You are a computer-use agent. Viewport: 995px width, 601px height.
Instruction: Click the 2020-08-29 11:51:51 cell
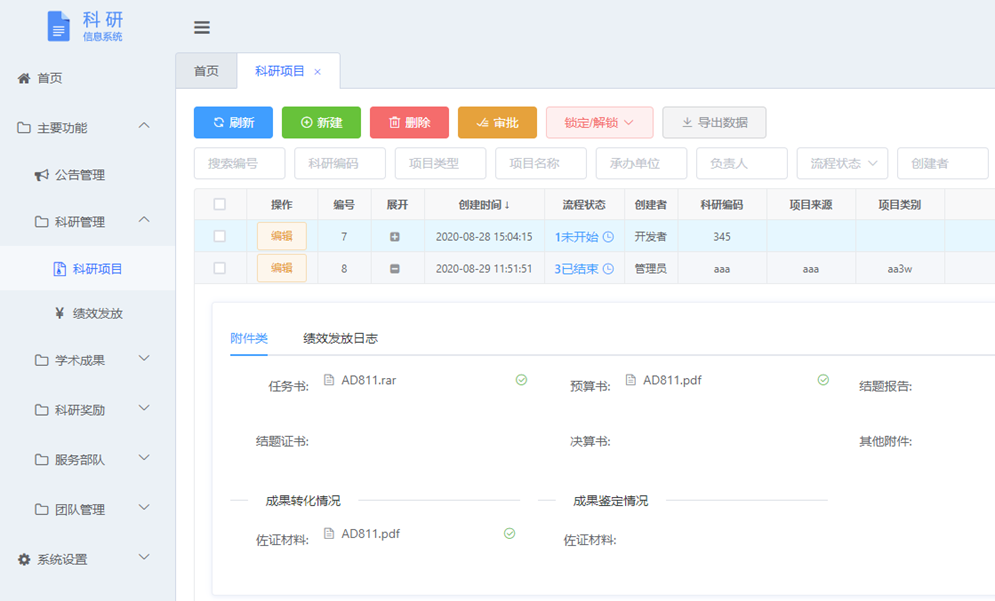[484, 268]
